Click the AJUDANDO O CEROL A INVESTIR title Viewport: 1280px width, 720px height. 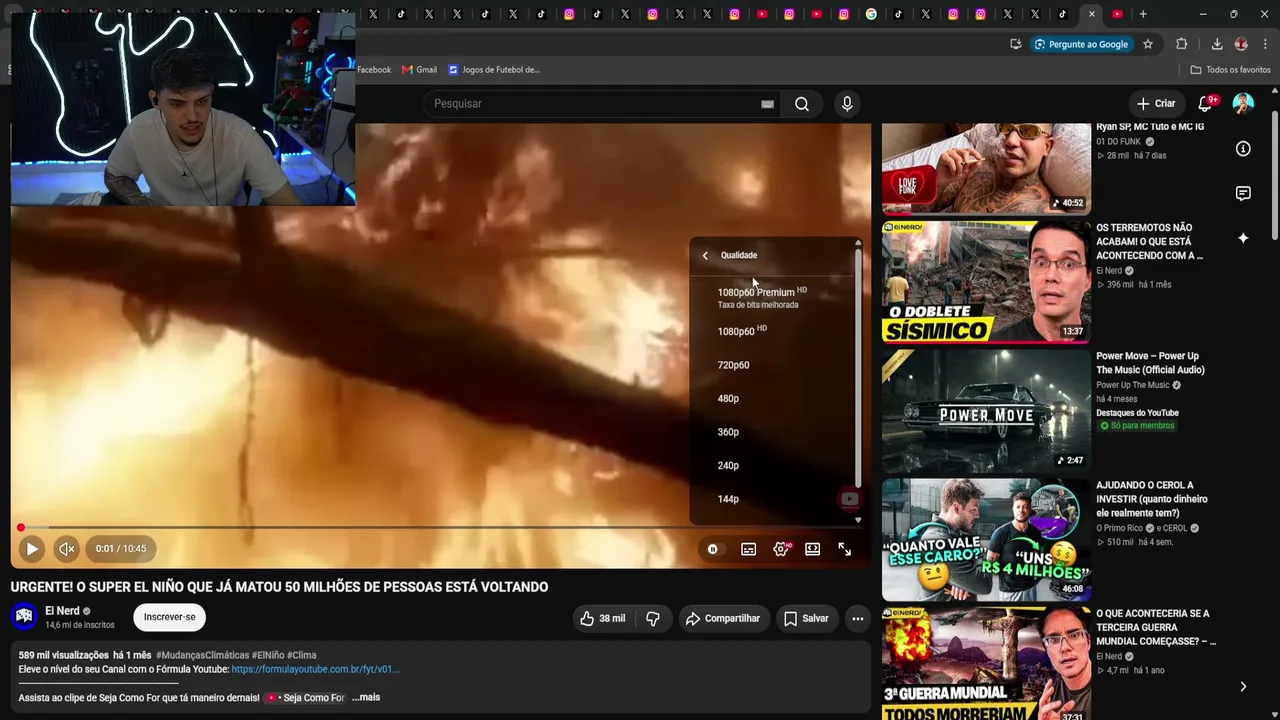tap(1152, 499)
